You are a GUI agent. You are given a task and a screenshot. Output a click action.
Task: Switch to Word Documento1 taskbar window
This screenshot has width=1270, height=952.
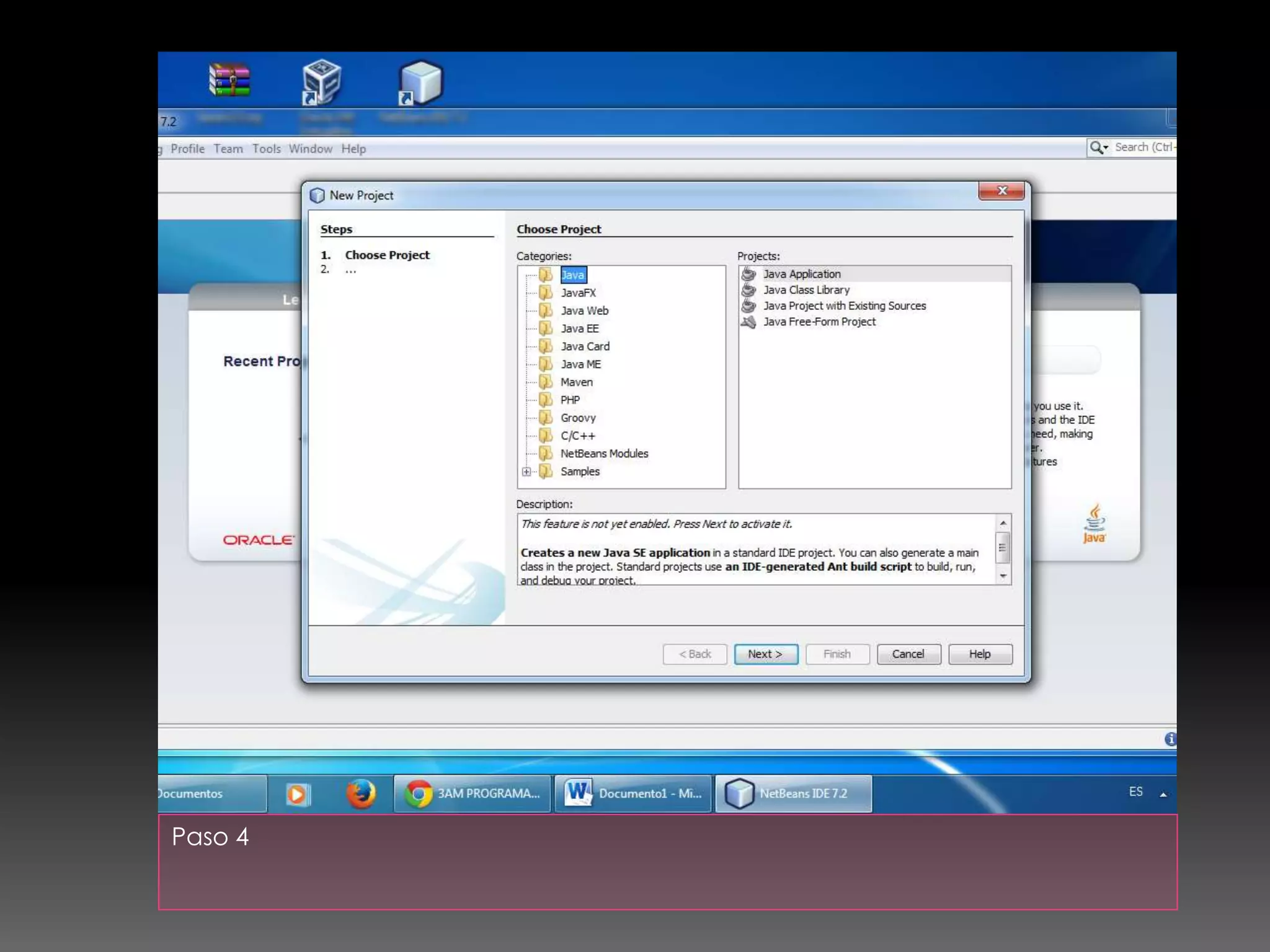633,794
